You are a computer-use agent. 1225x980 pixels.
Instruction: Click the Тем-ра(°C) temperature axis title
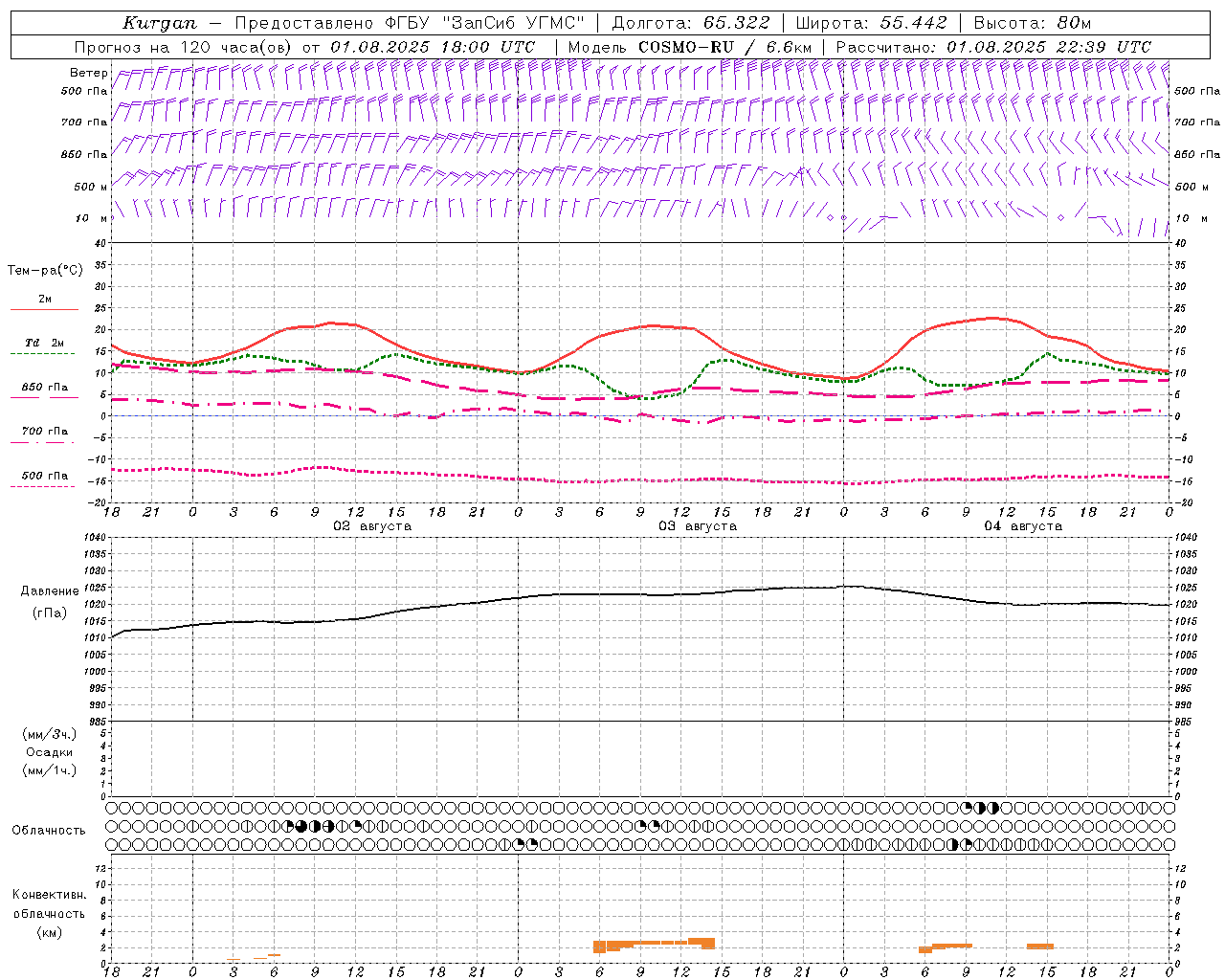click(45, 271)
